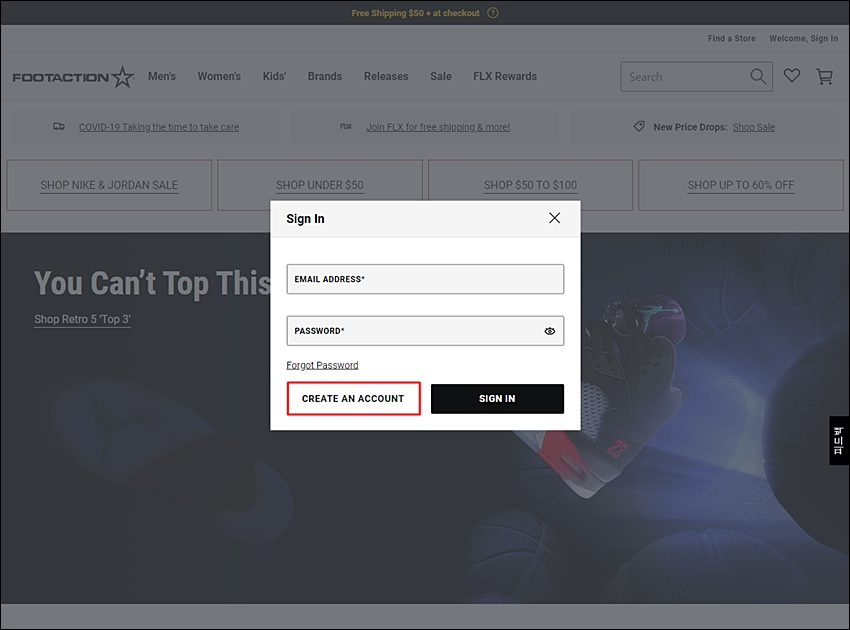850x630 pixels.
Task: Open the Shop Sale link
Action: pyautogui.click(x=754, y=127)
